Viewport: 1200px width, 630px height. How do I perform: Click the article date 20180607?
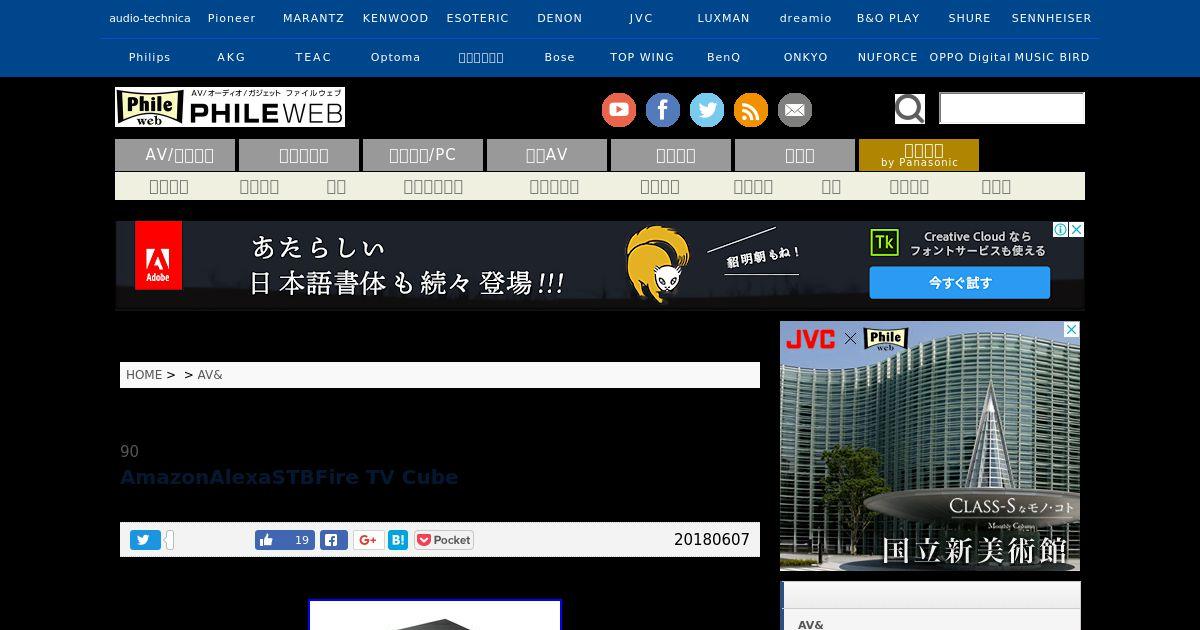pos(712,540)
